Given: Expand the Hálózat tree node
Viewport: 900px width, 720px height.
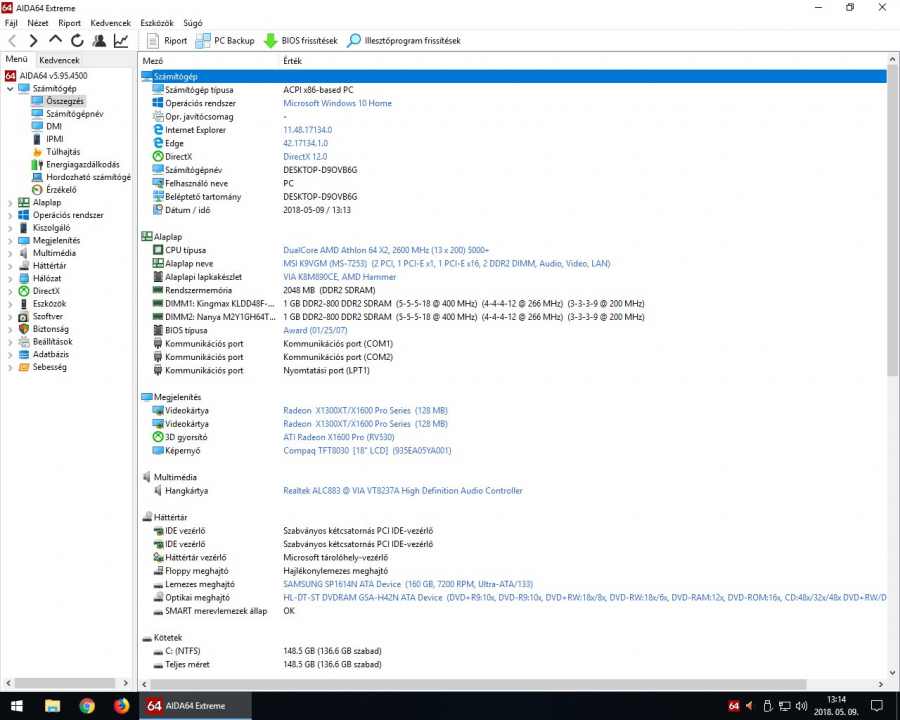Looking at the screenshot, I should tap(10, 278).
